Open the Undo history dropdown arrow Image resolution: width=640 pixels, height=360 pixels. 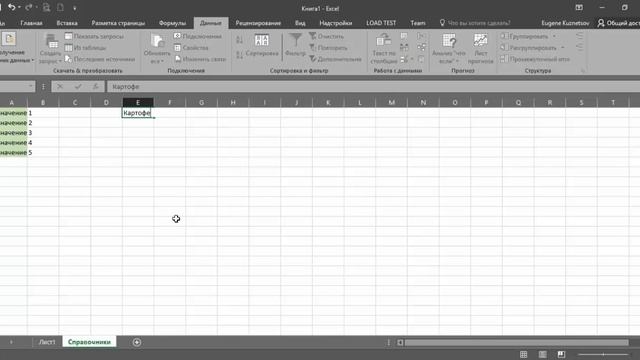pyautogui.click(x=19, y=7)
